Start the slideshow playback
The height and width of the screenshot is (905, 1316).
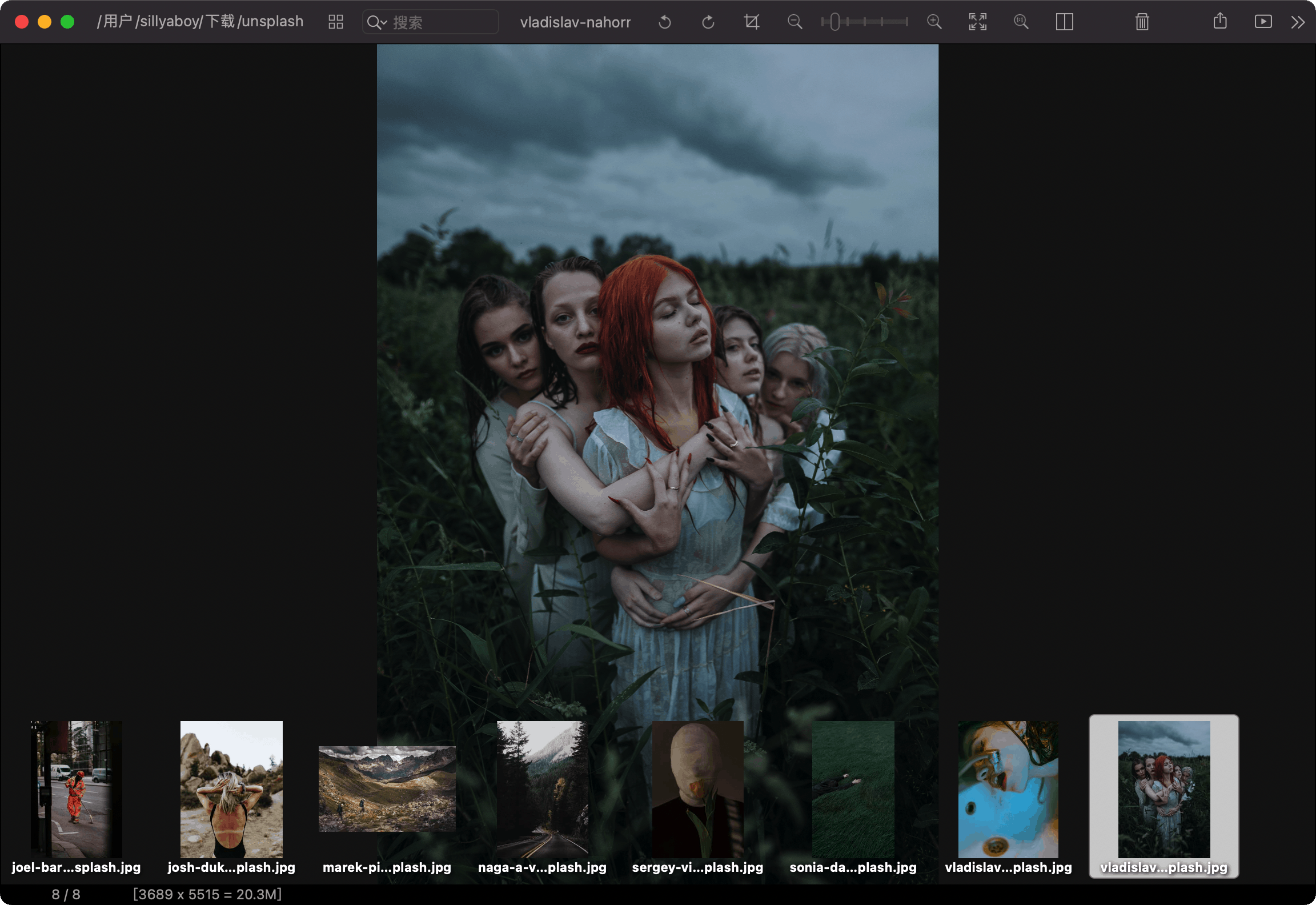(x=1263, y=22)
